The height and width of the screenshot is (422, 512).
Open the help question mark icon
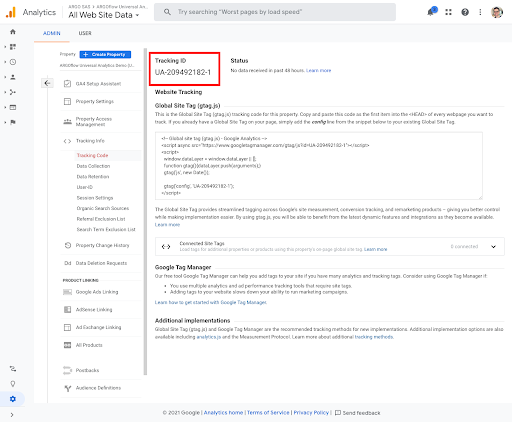[465, 12]
